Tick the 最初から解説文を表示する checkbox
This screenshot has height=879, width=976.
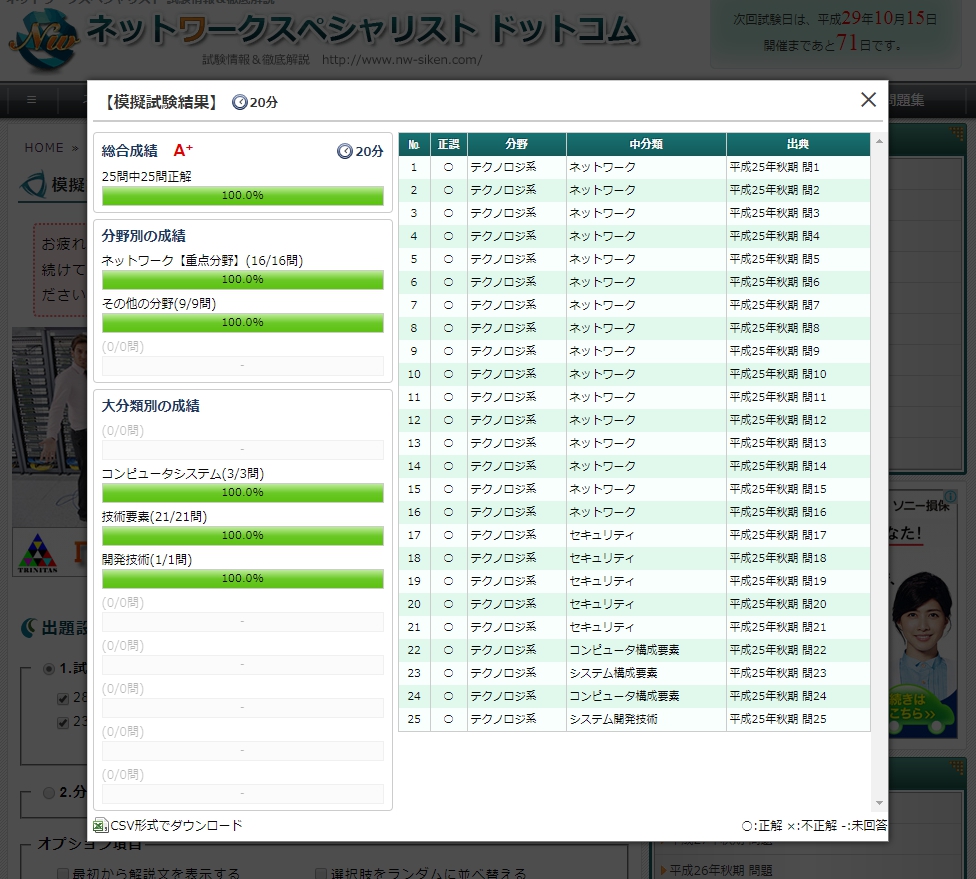tap(63, 873)
